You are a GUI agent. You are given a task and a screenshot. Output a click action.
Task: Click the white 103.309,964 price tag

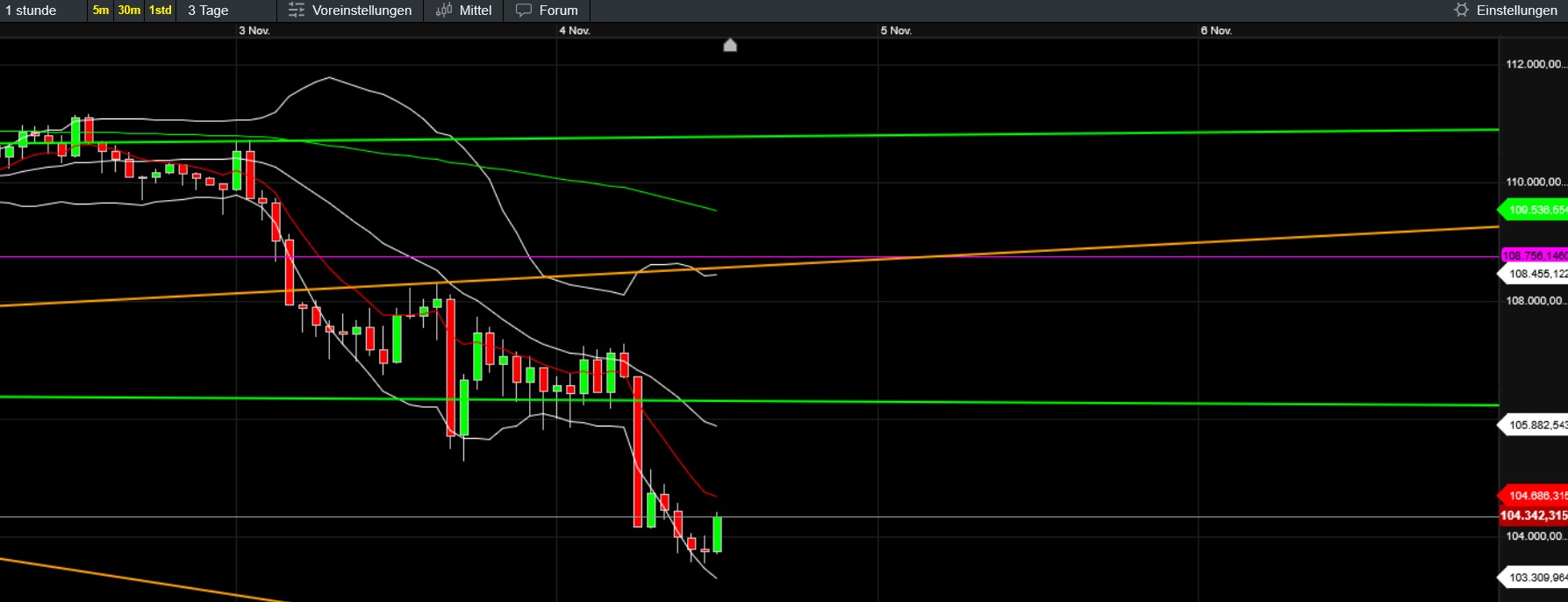1534,577
